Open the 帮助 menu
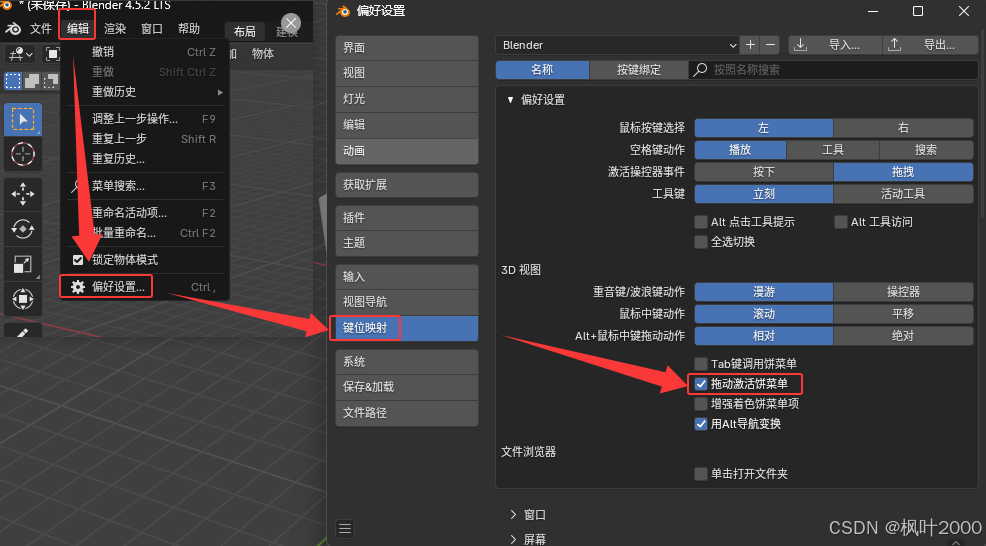Viewport: 986px width, 546px height. tap(189, 28)
